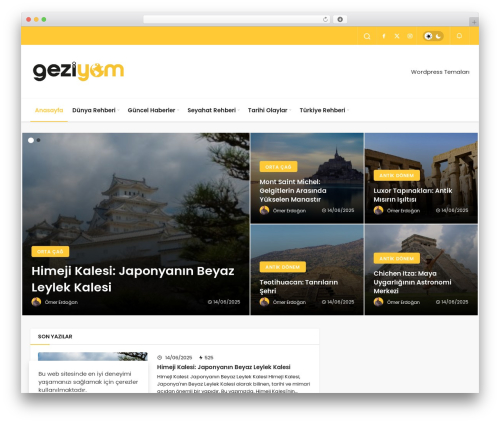Select the first slider dot

point(31,140)
